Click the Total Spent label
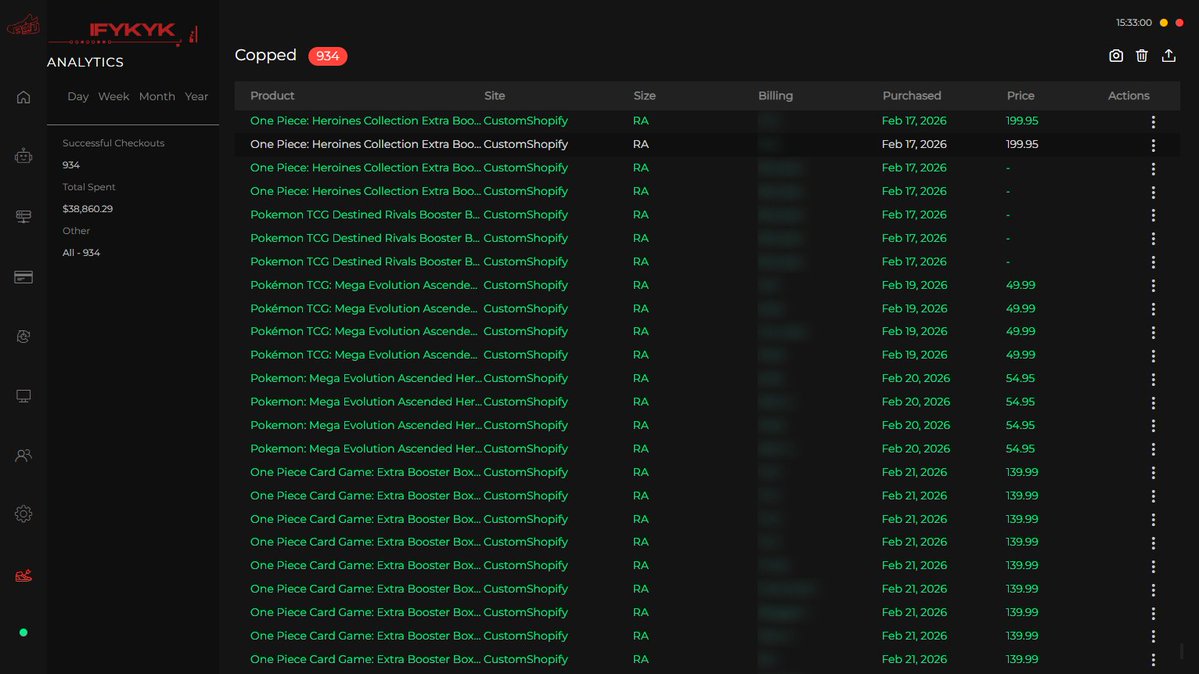The image size is (1199, 674). click(89, 187)
